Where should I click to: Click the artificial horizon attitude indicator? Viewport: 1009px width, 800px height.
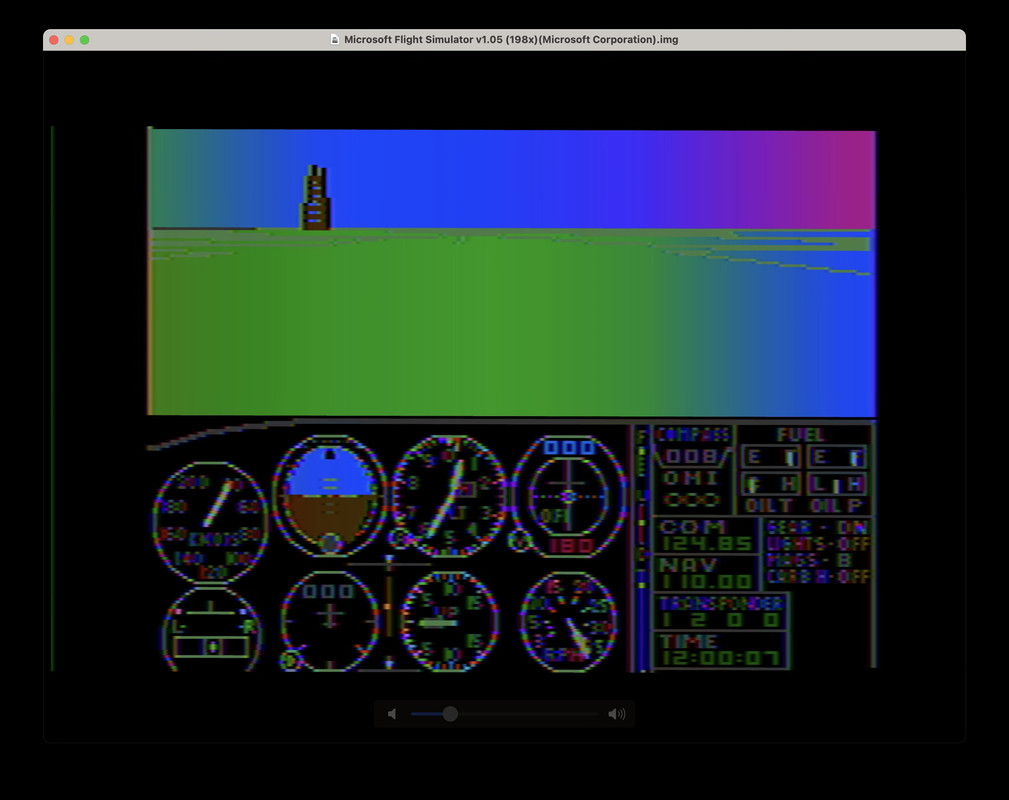(329, 496)
